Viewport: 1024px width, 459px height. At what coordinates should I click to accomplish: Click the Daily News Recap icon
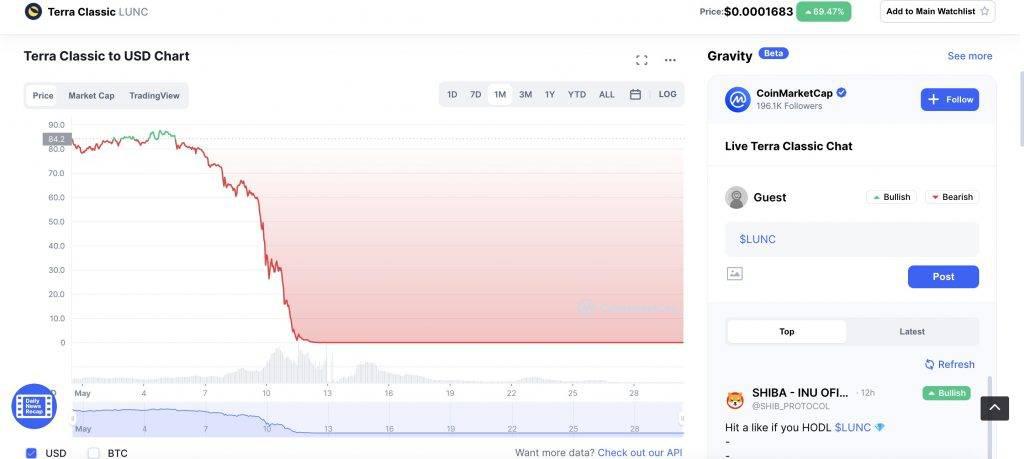pos(34,406)
